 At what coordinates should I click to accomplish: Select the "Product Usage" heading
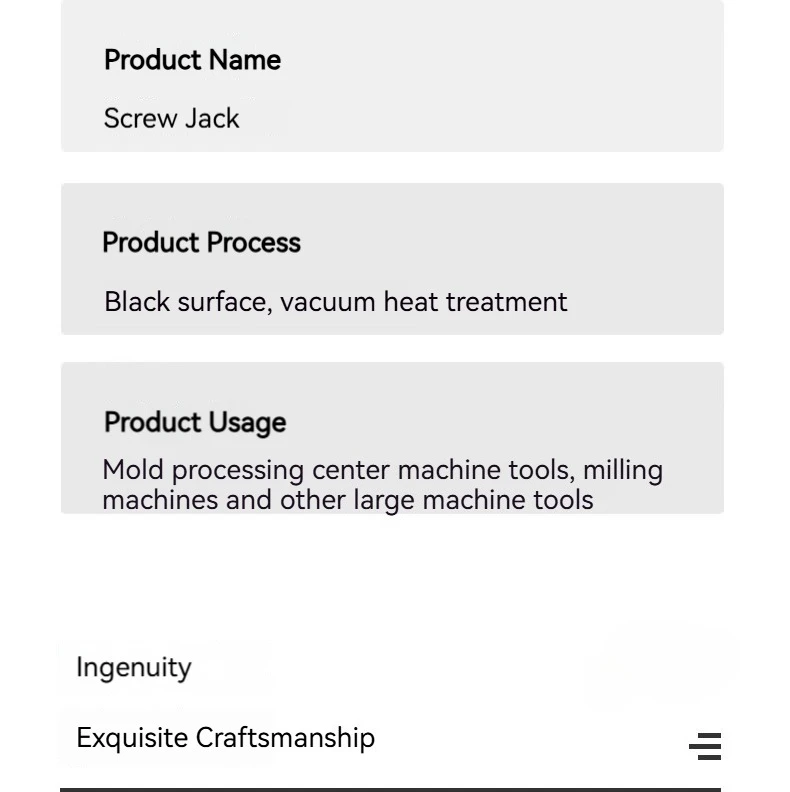(x=195, y=422)
